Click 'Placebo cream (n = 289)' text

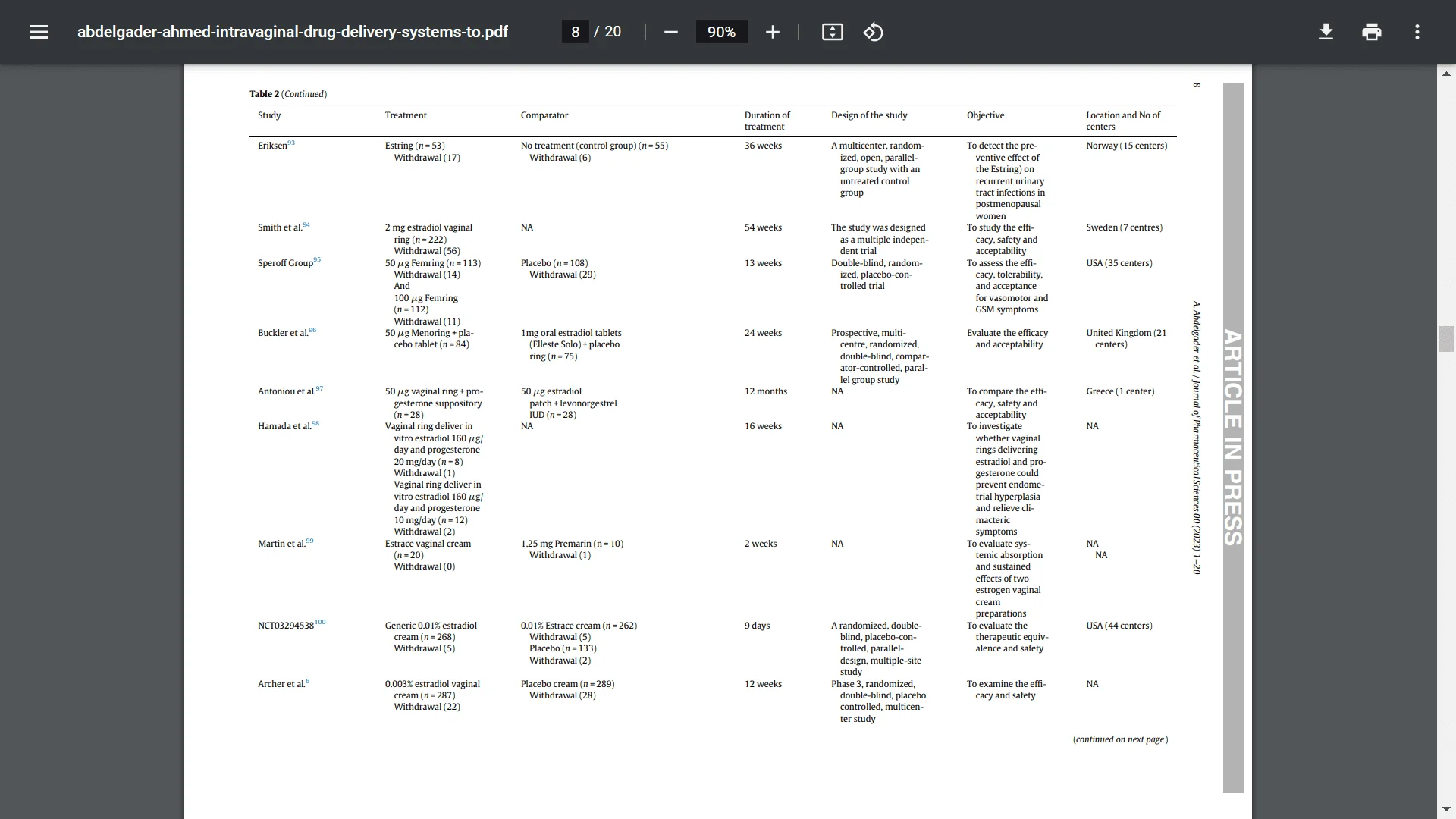point(567,684)
